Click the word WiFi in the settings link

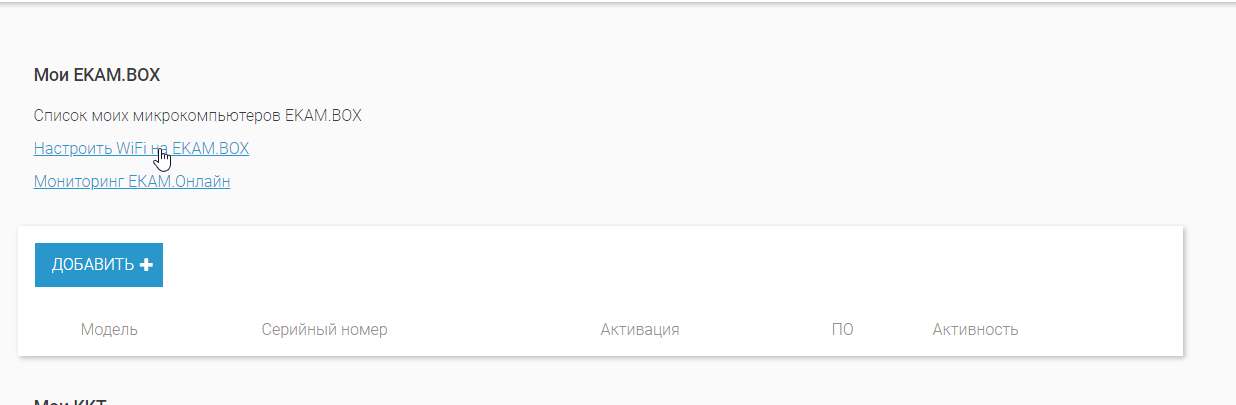pyautogui.click(x=132, y=148)
